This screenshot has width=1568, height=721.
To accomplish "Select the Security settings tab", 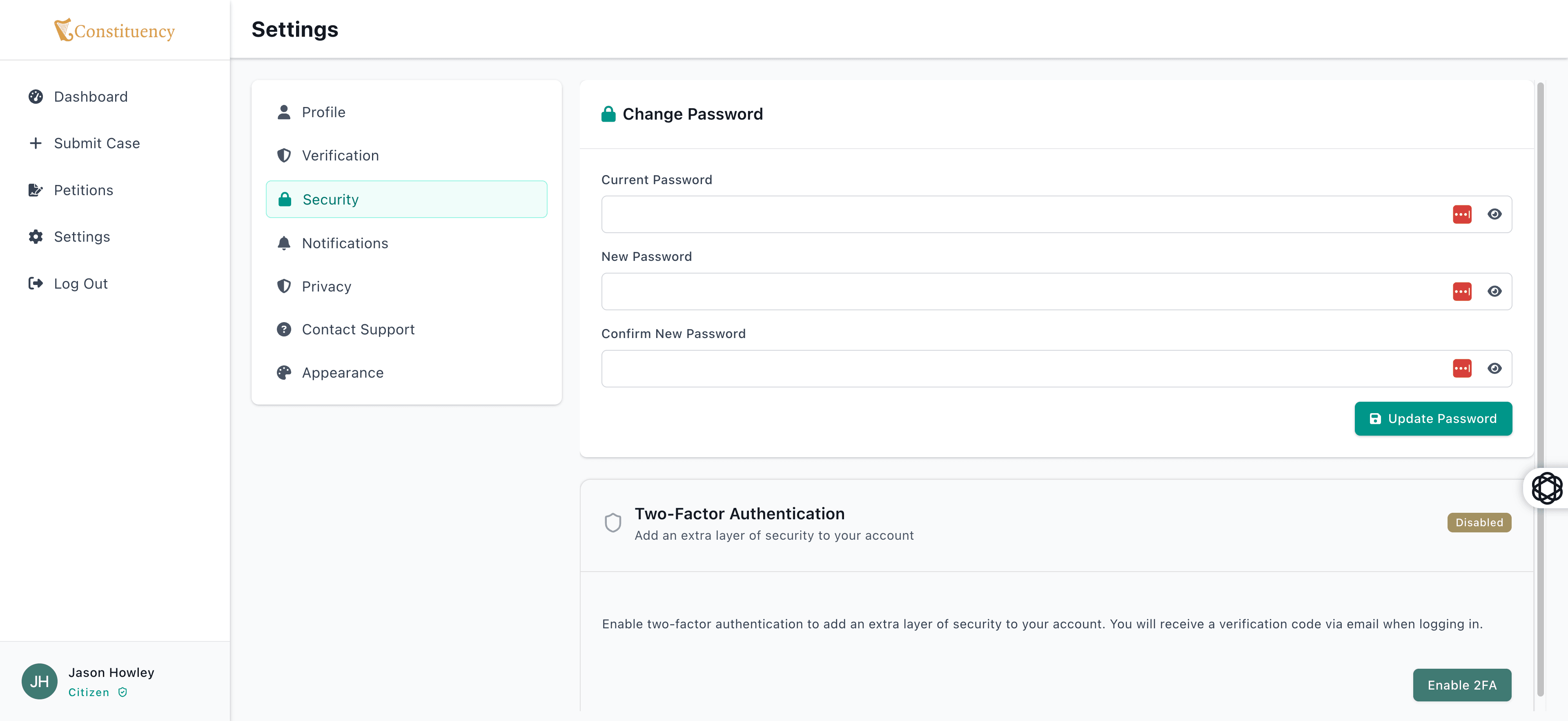I will tap(406, 199).
